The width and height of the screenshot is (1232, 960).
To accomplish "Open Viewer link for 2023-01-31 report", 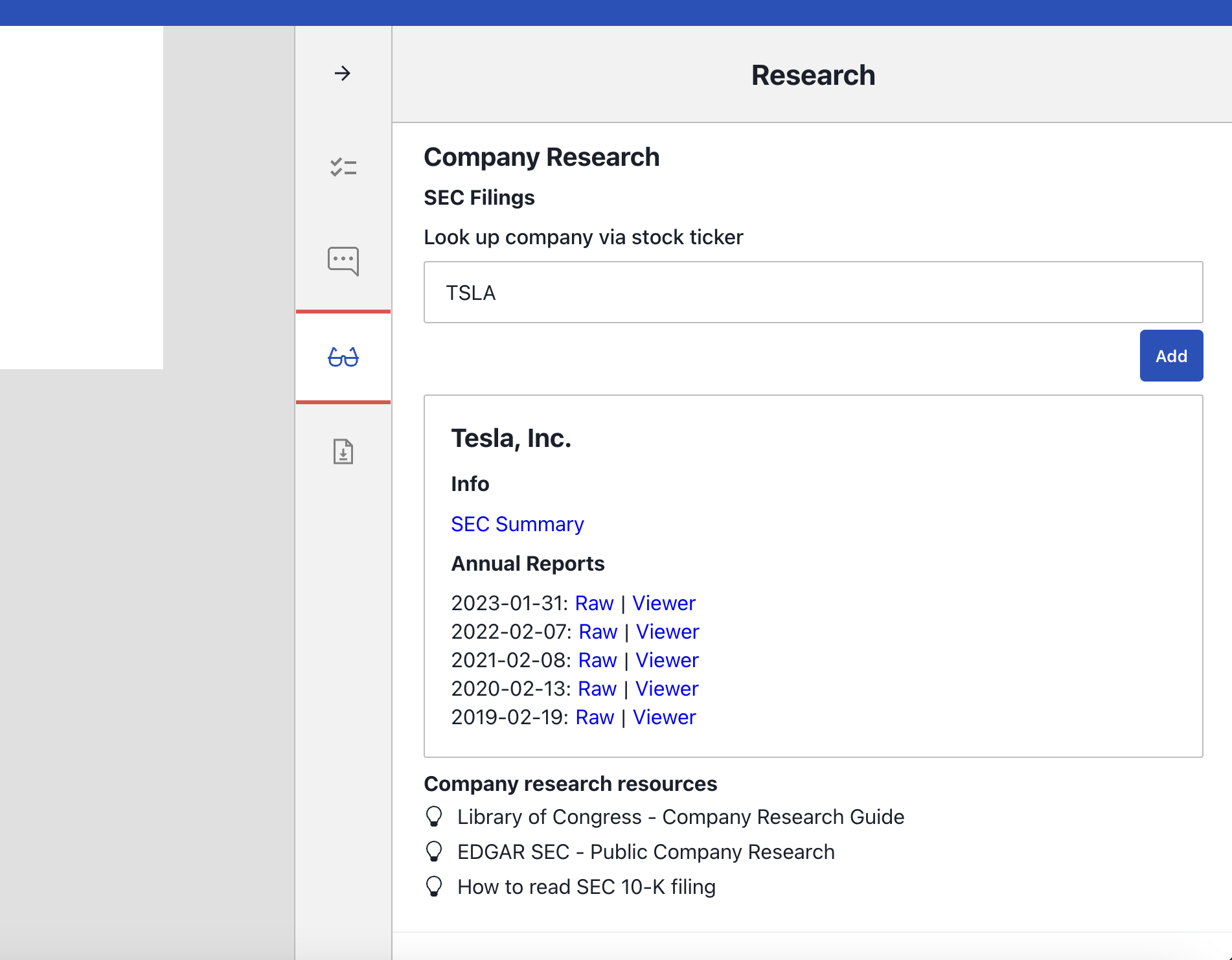I will [x=663, y=603].
